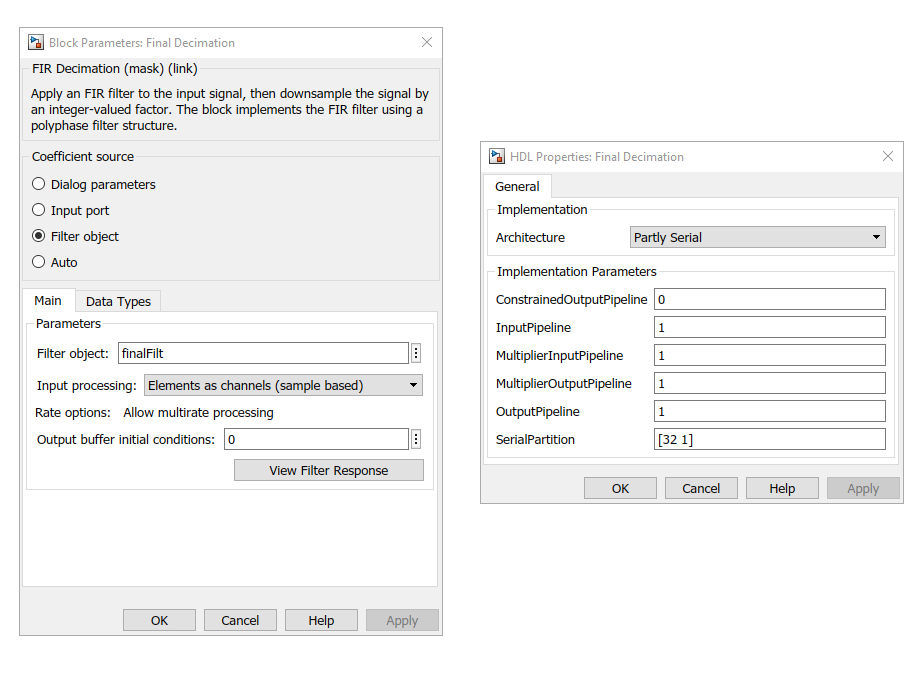Select the Input port coefficient source
The width and height of the screenshot is (918, 674).
(39, 210)
